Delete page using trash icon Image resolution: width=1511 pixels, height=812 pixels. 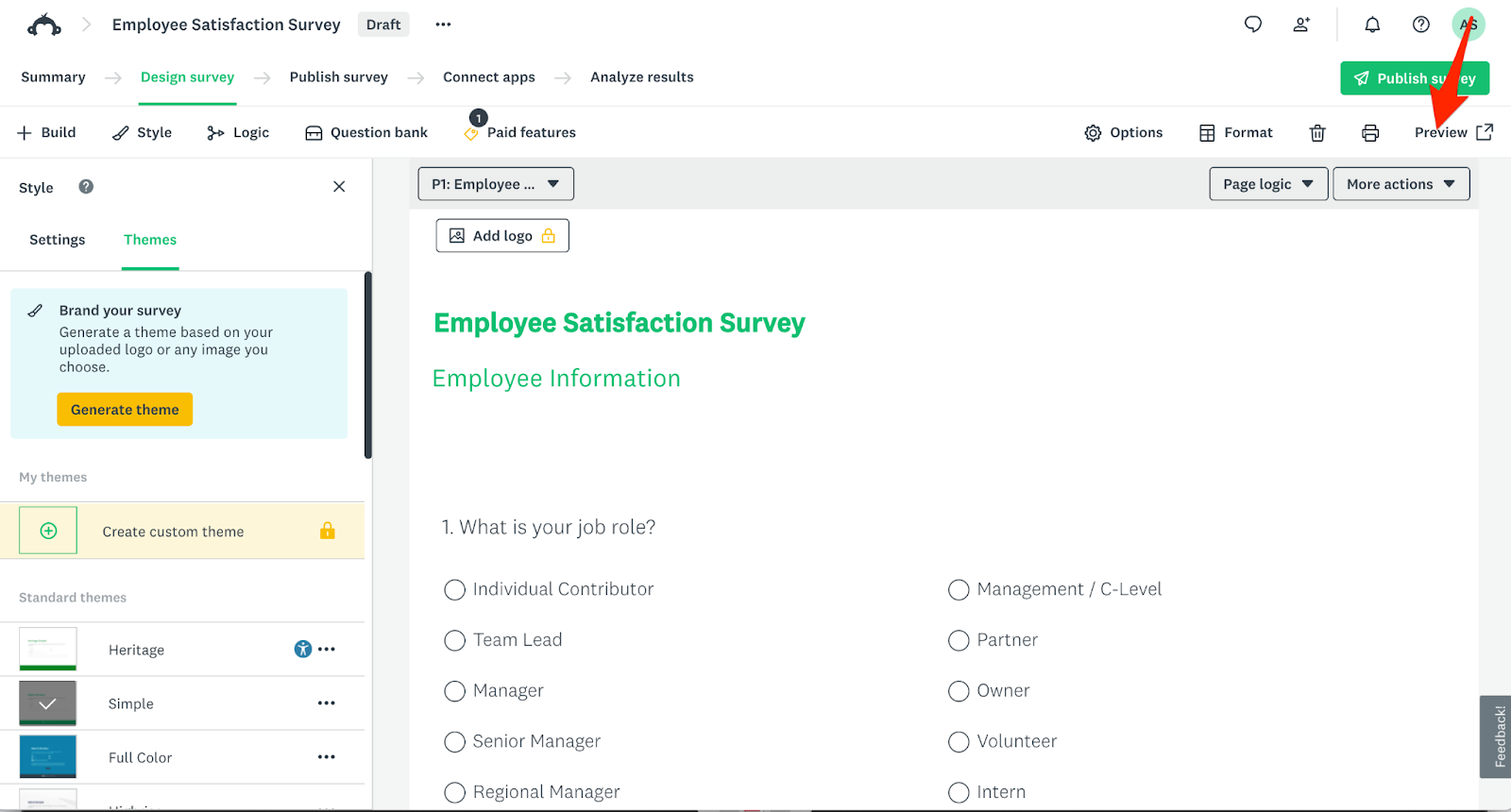click(1317, 133)
